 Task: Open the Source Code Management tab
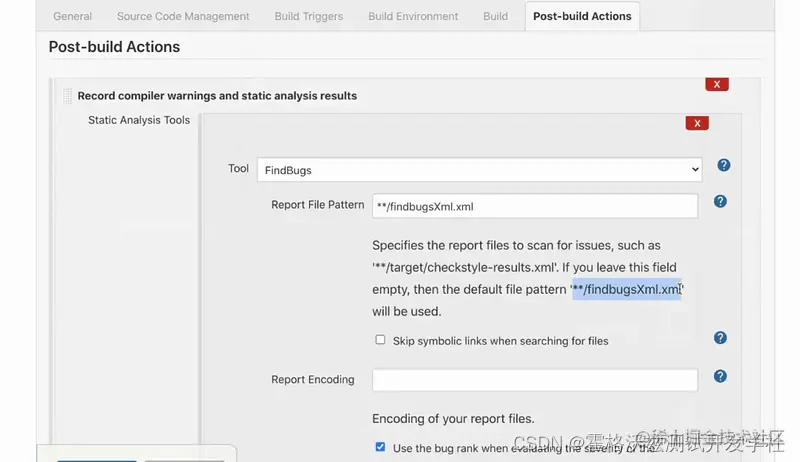point(183,16)
